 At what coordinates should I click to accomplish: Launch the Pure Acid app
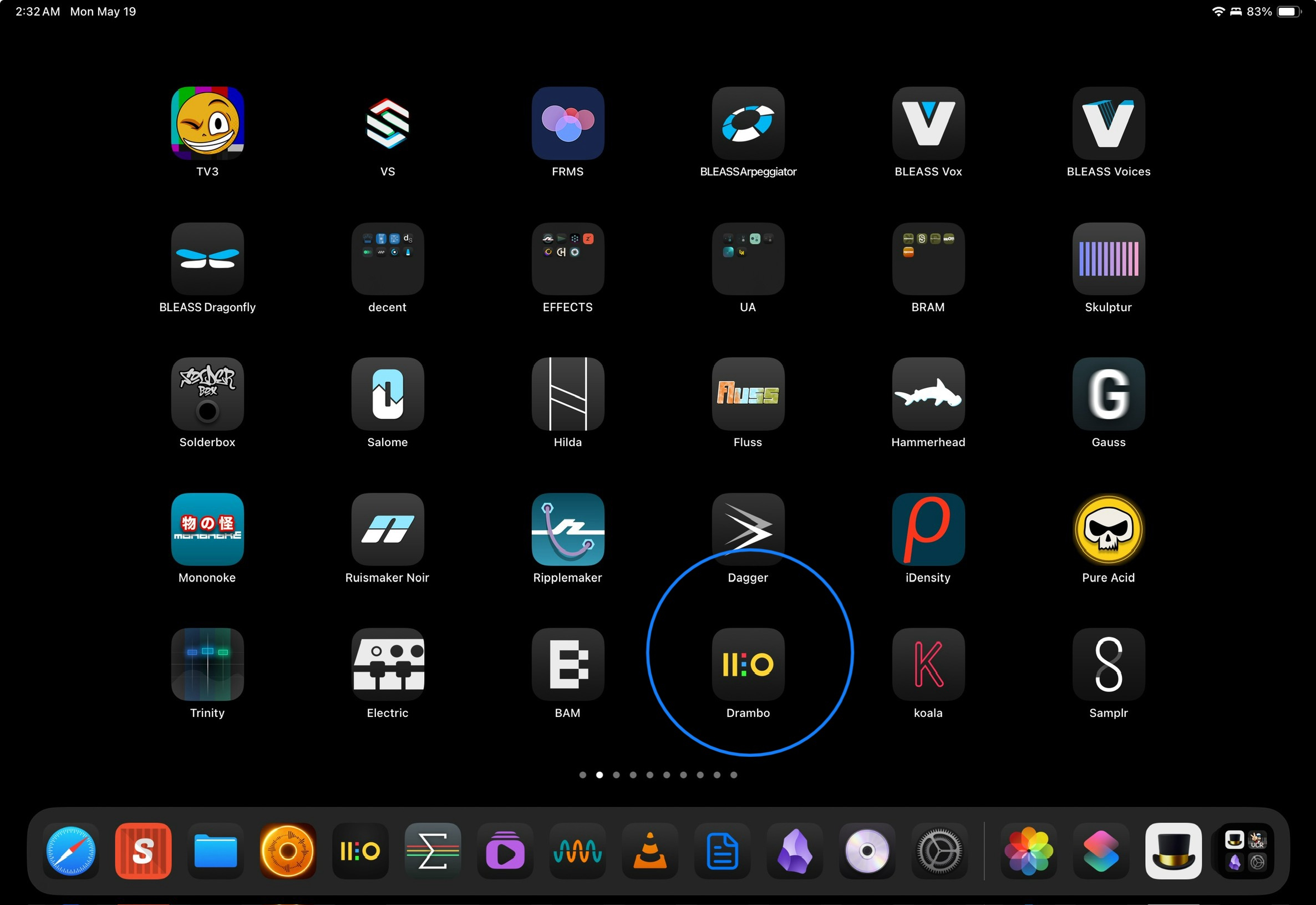1109,529
